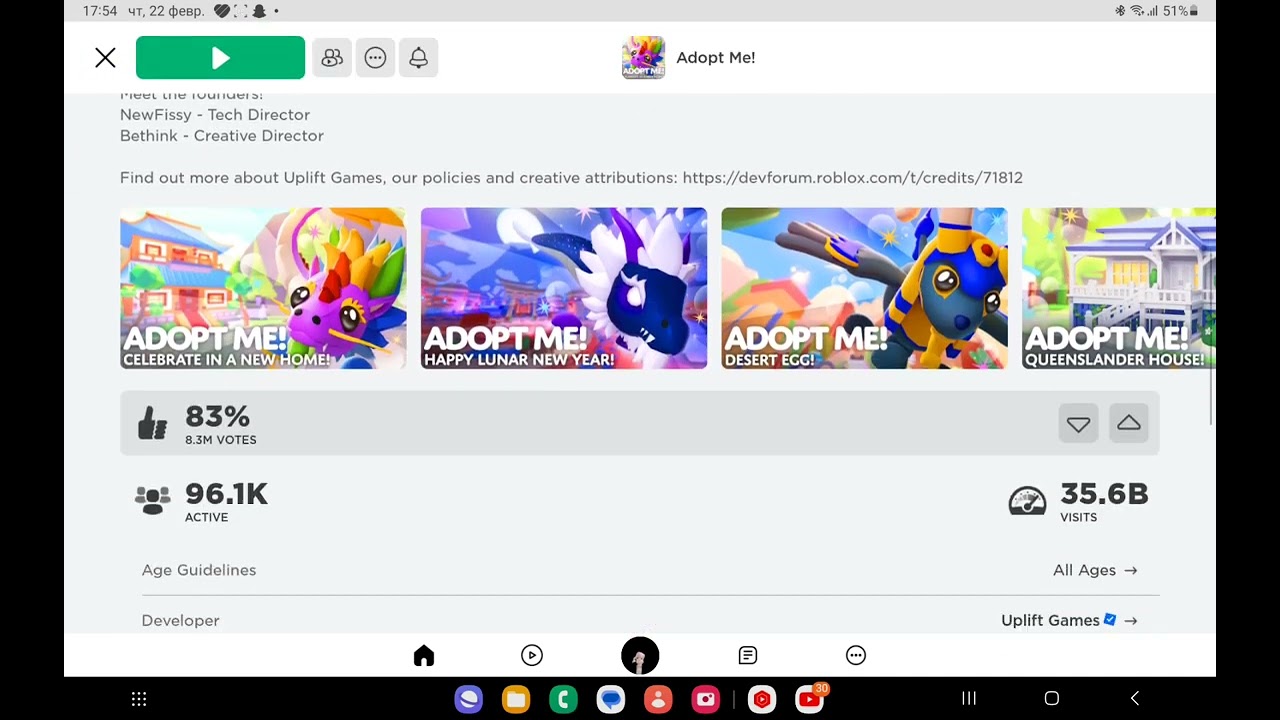The height and width of the screenshot is (720, 1280).
Task: Open All Ages age guidelines
Action: 1095,570
